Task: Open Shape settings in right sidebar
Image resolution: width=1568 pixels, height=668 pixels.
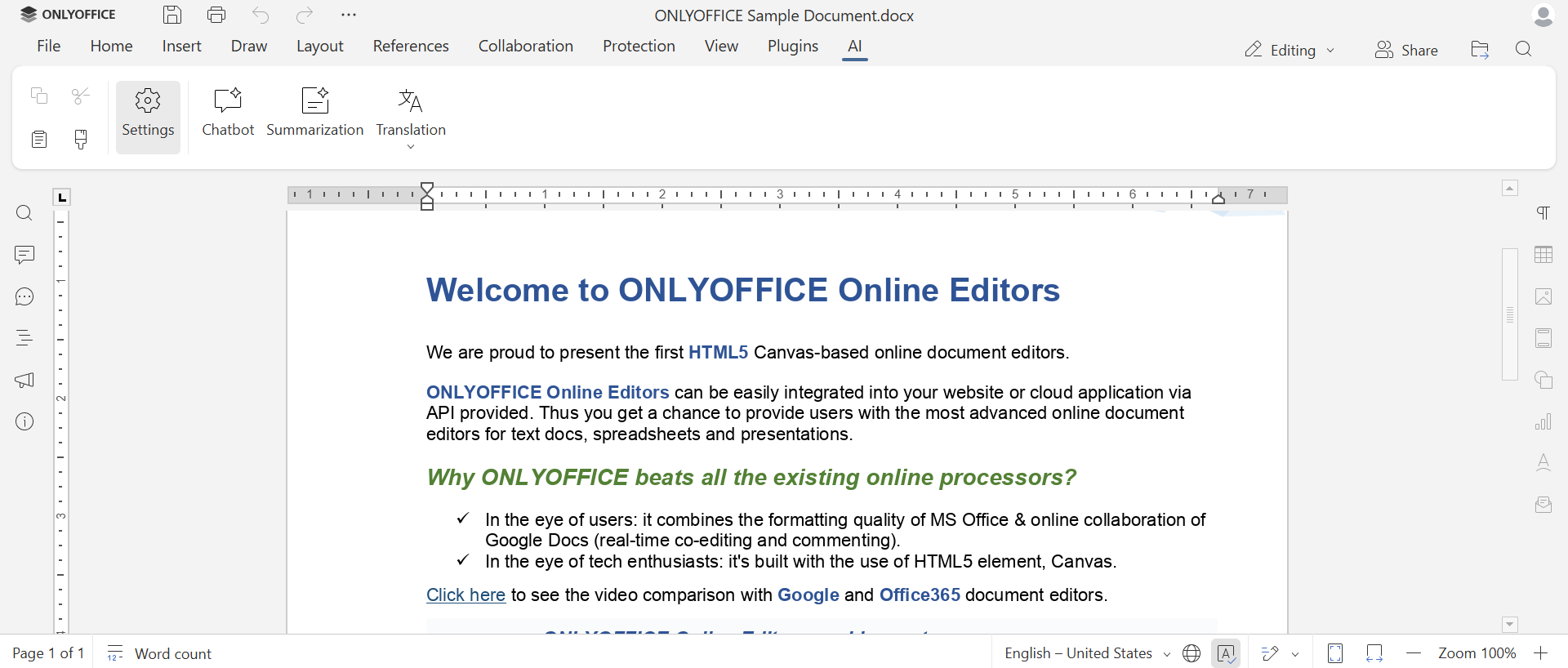Action: click(x=1543, y=380)
